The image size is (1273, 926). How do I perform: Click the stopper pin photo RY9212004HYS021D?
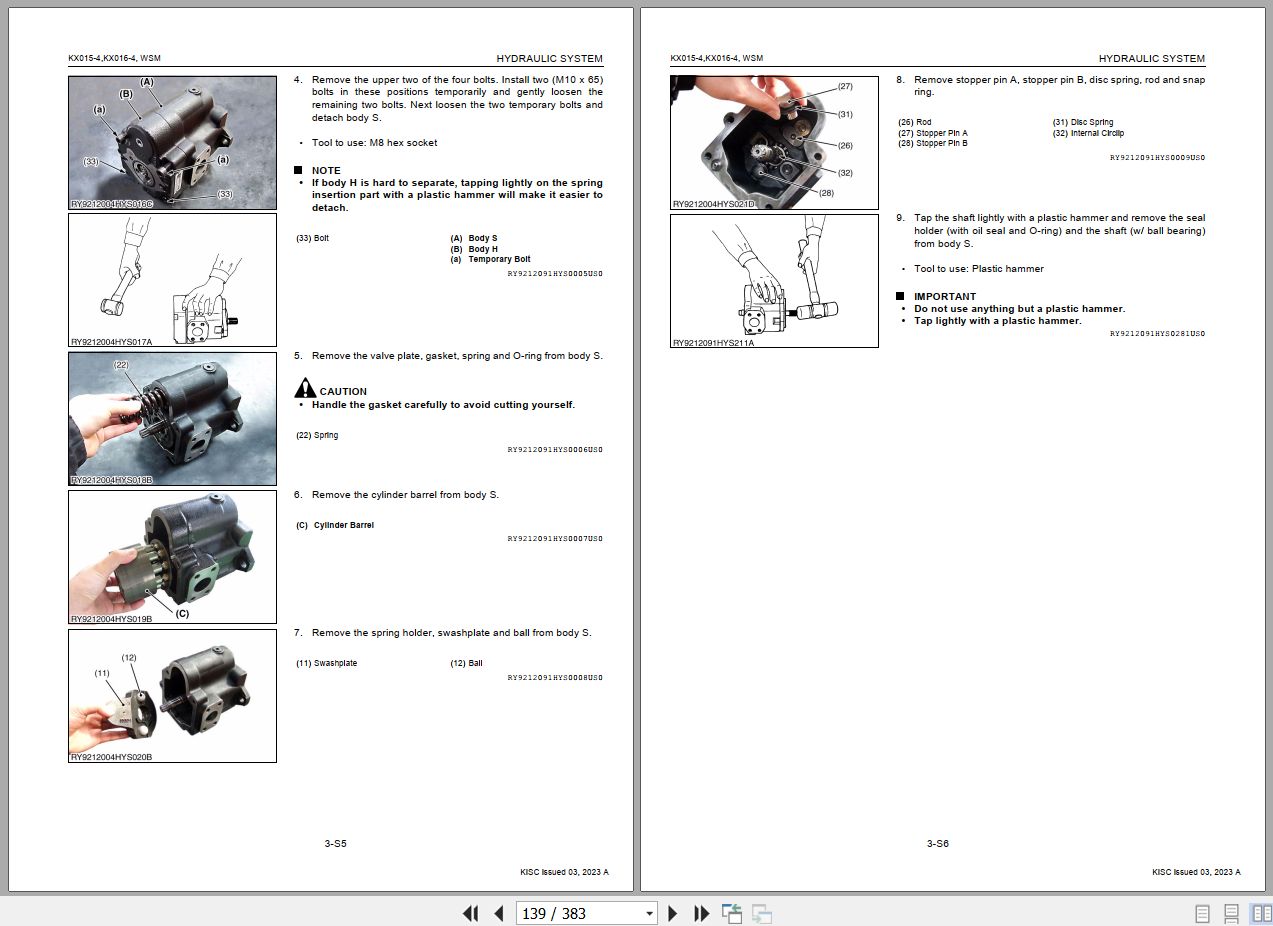pyautogui.click(x=775, y=142)
